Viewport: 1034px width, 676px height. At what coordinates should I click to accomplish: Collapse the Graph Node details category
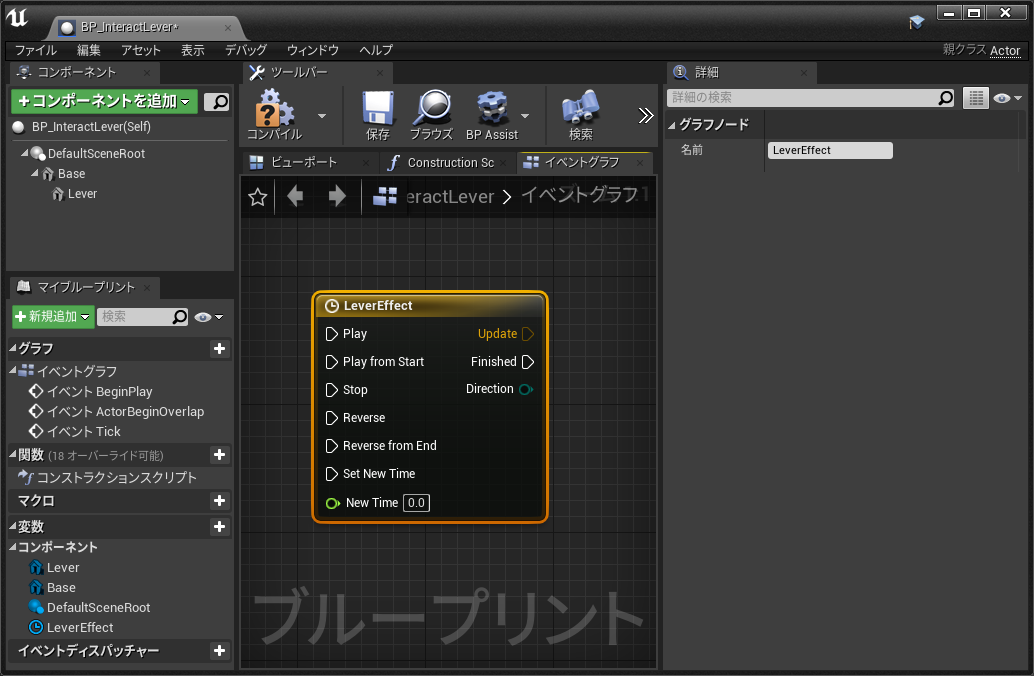(x=671, y=125)
